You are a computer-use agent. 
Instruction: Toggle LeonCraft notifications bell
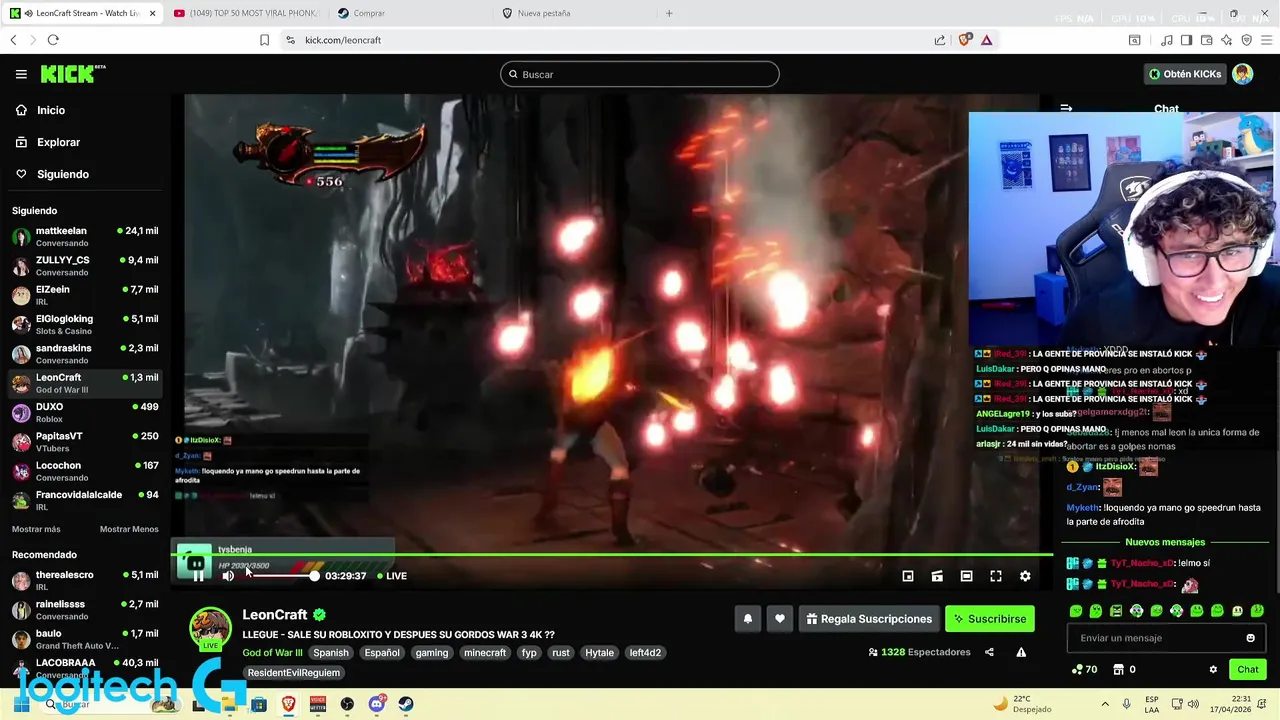pyautogui.click(x=747, y=619)
